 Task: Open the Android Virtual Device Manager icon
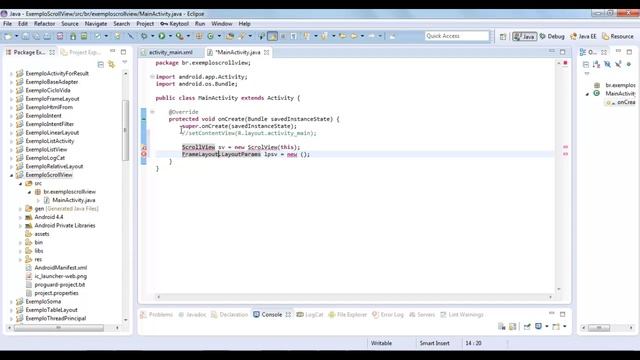click(x=84, y=36)
